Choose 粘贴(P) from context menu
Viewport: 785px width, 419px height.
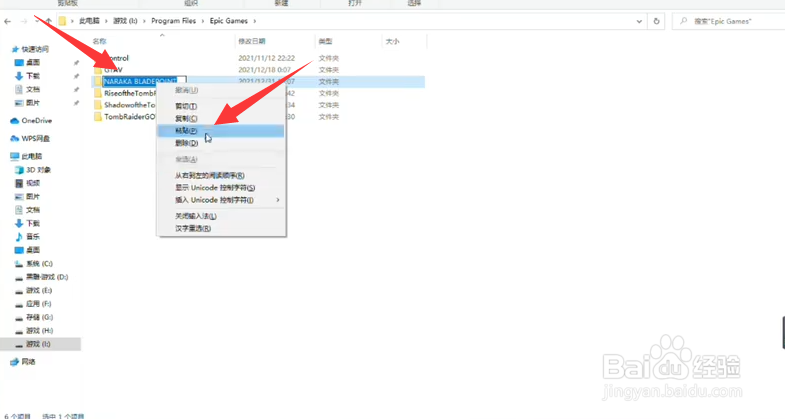pos(221,131)
